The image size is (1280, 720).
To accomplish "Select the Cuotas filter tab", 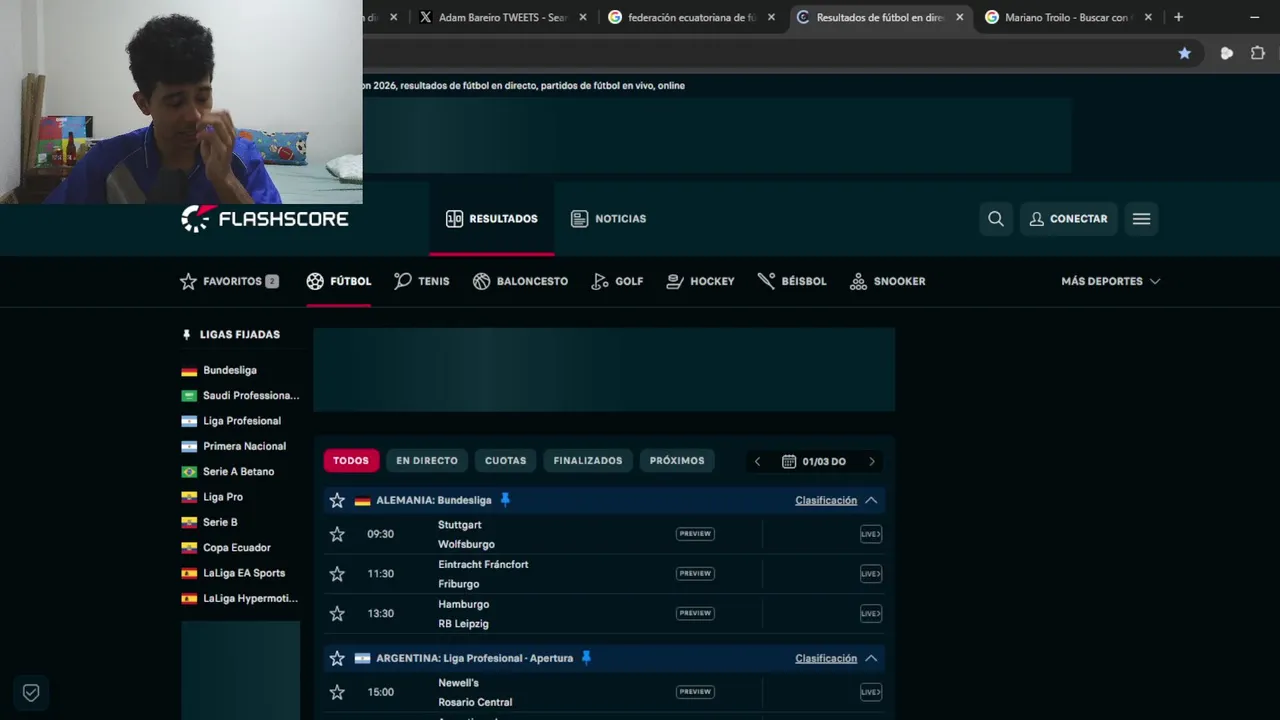I will [505, 461].
